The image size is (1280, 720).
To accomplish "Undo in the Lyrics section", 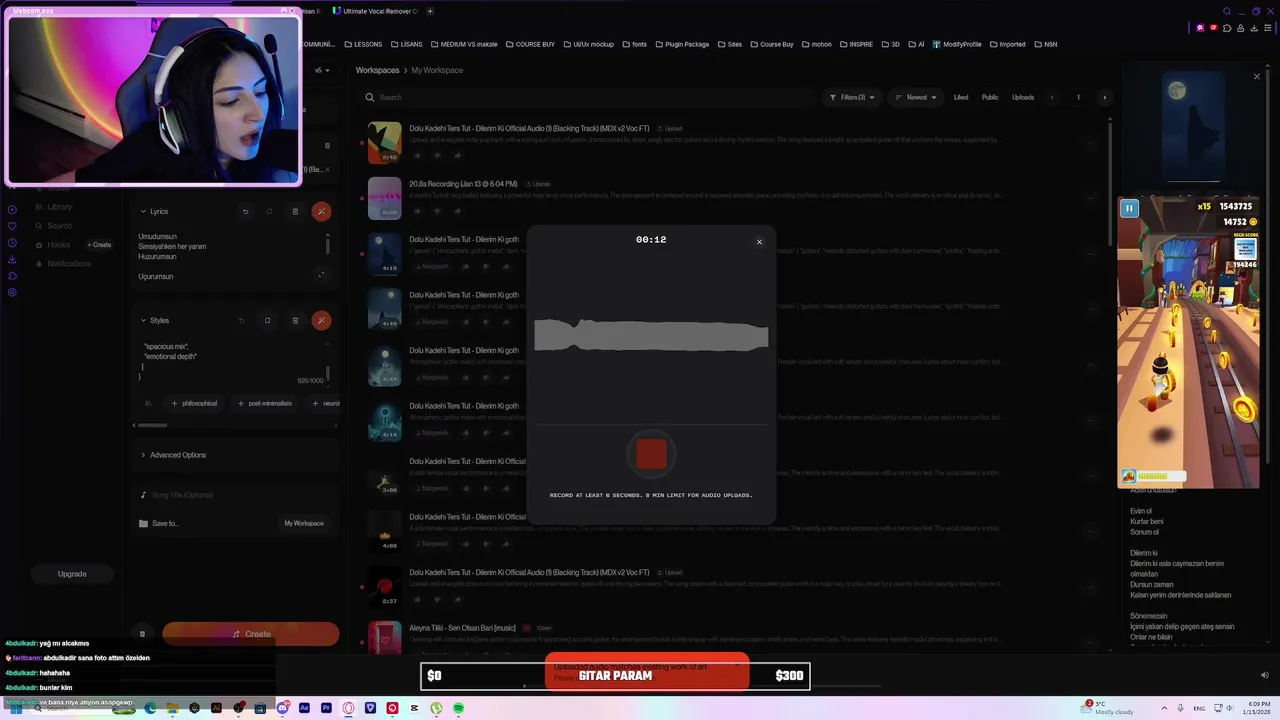I will point(245,212).
